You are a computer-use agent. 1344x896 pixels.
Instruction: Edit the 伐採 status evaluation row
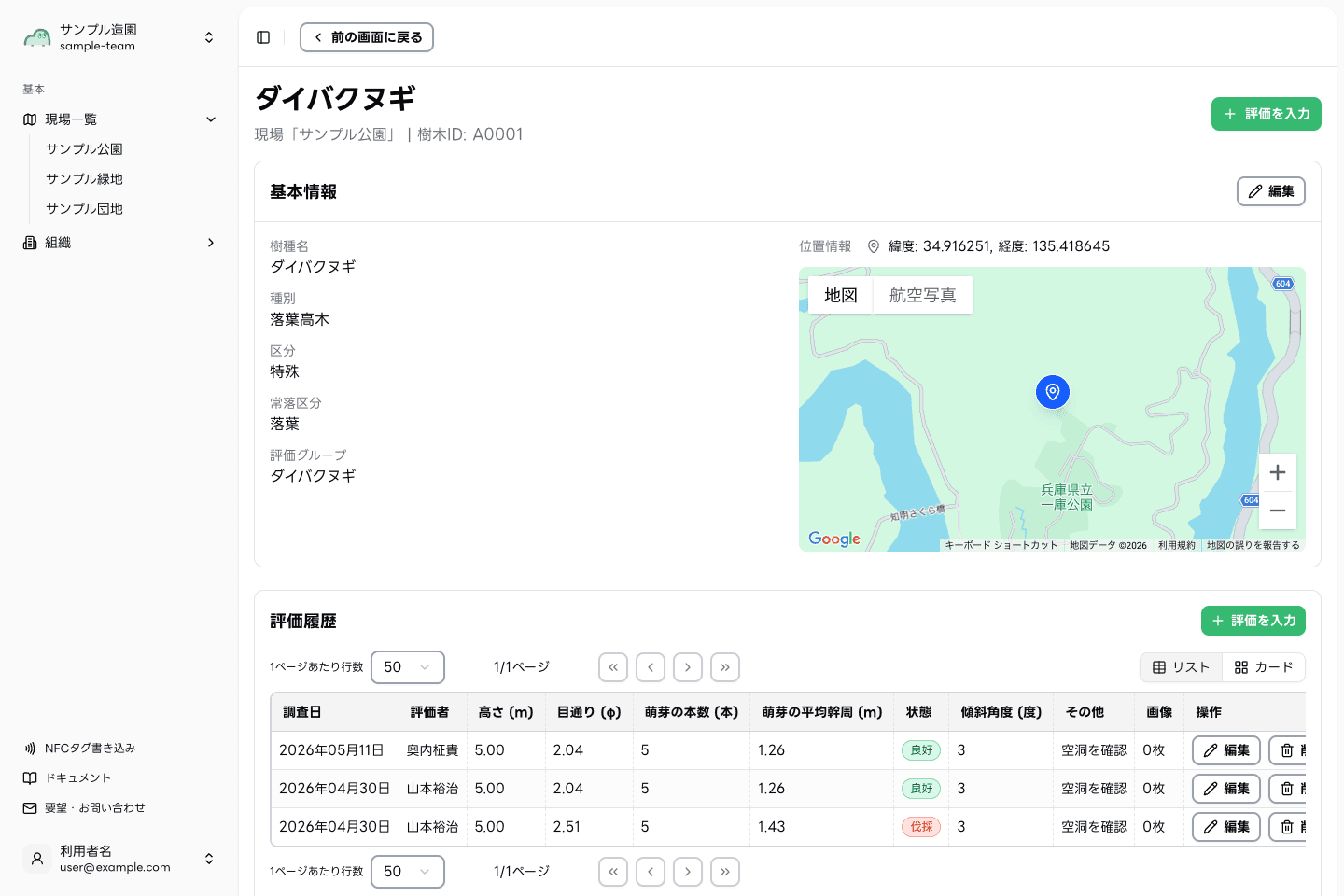coord(1226,827)
